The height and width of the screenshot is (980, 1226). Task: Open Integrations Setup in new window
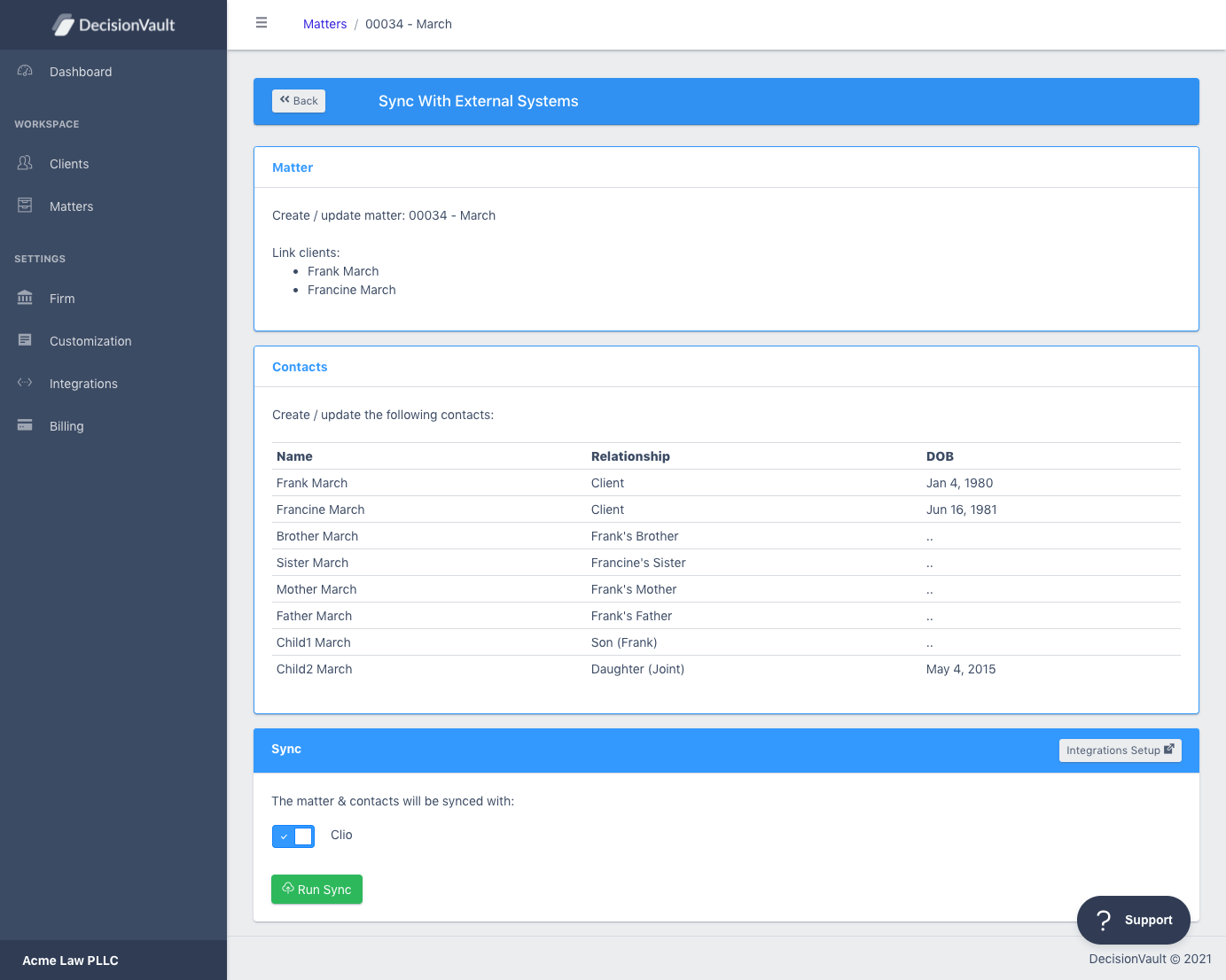tap(1121, 751)
